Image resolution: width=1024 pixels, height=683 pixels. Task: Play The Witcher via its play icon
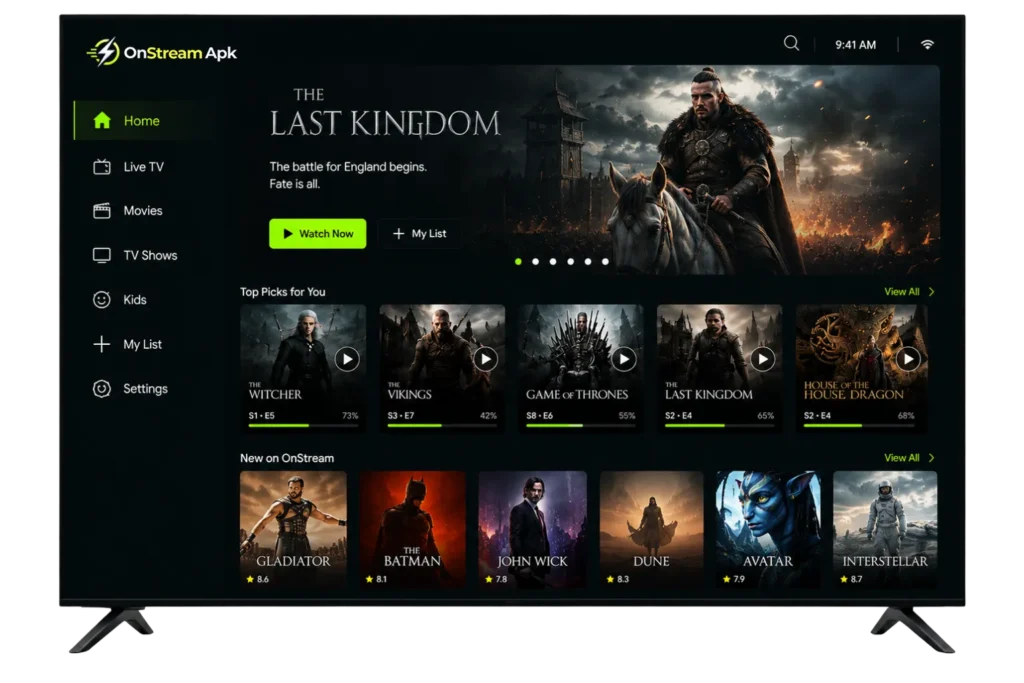(x=347, y=359)
